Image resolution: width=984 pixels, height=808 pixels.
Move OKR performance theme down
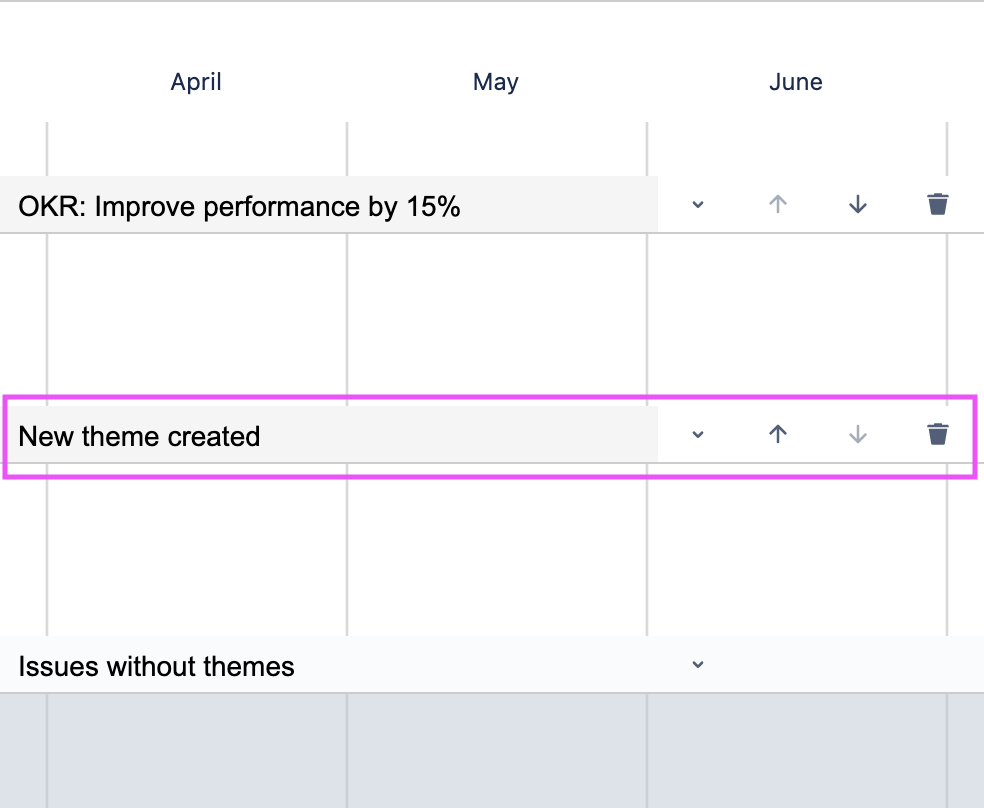(x=857, y=204)
